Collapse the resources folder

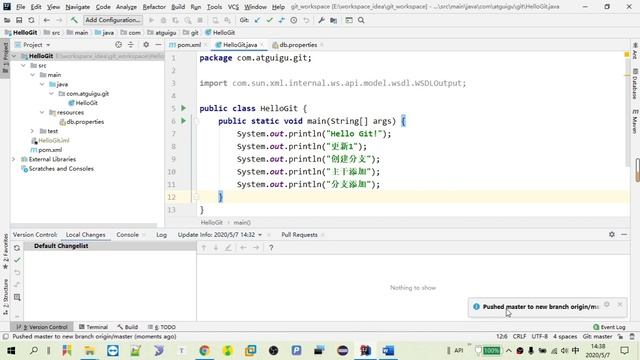[42, 112]
